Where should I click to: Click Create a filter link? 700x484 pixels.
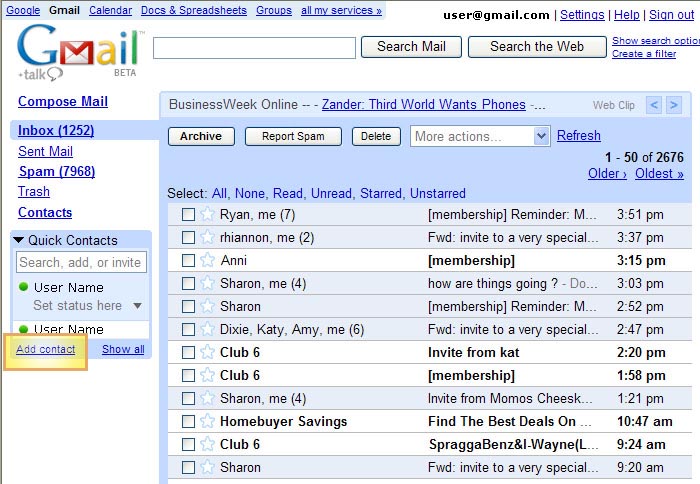pos(644,54)
